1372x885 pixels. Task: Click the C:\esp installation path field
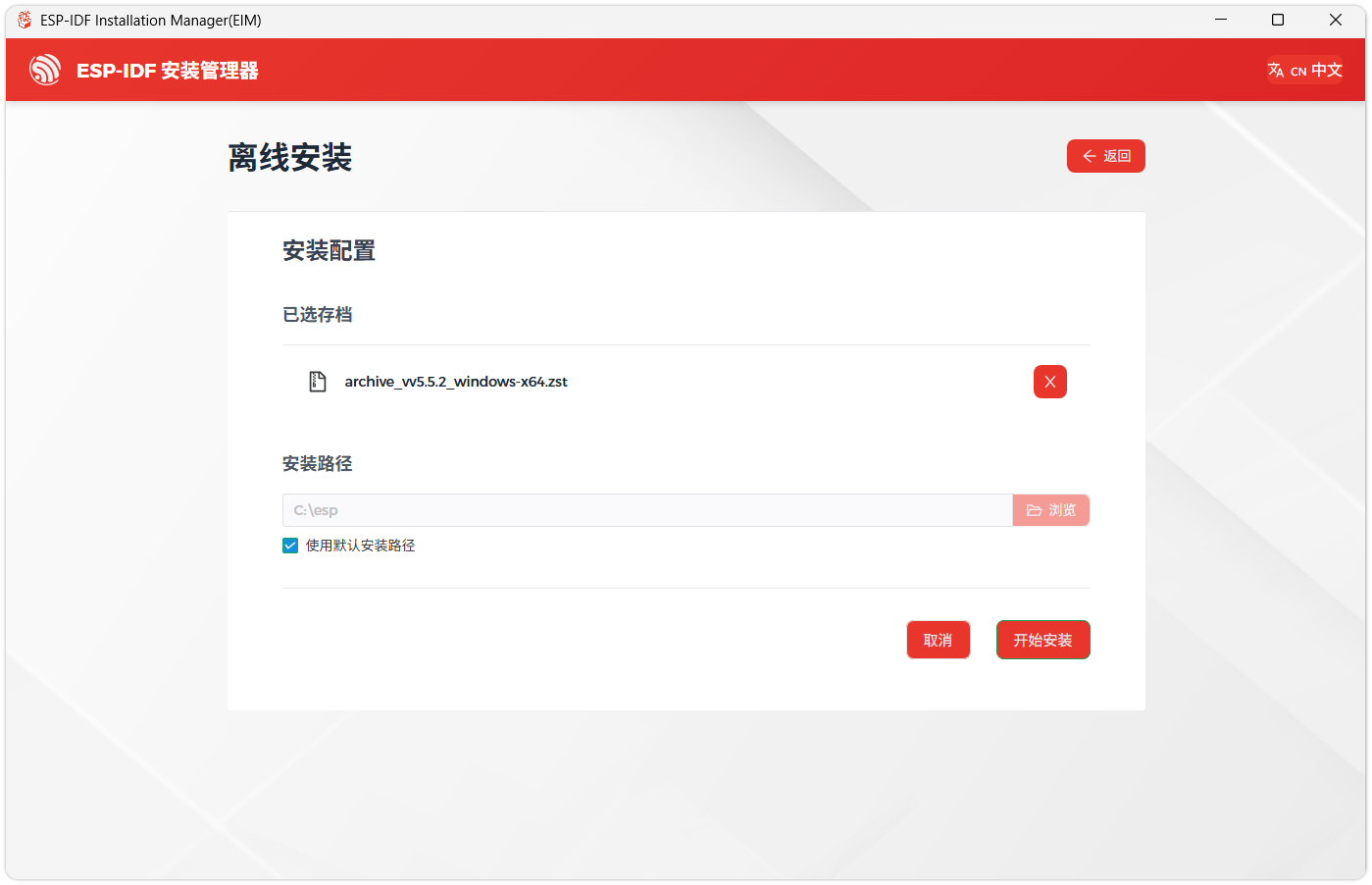tap(647, 509)
